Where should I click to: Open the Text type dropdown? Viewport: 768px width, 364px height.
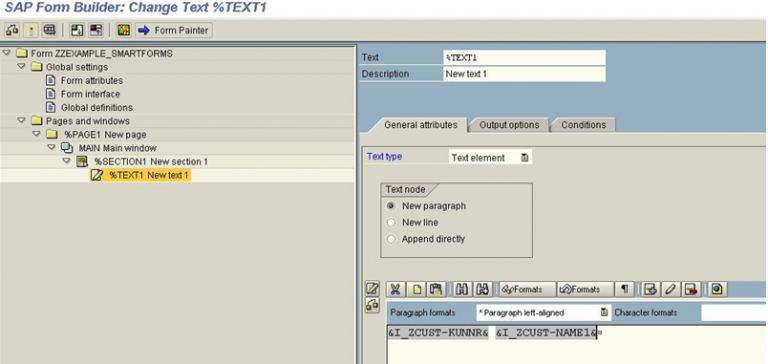coord(525,158)
